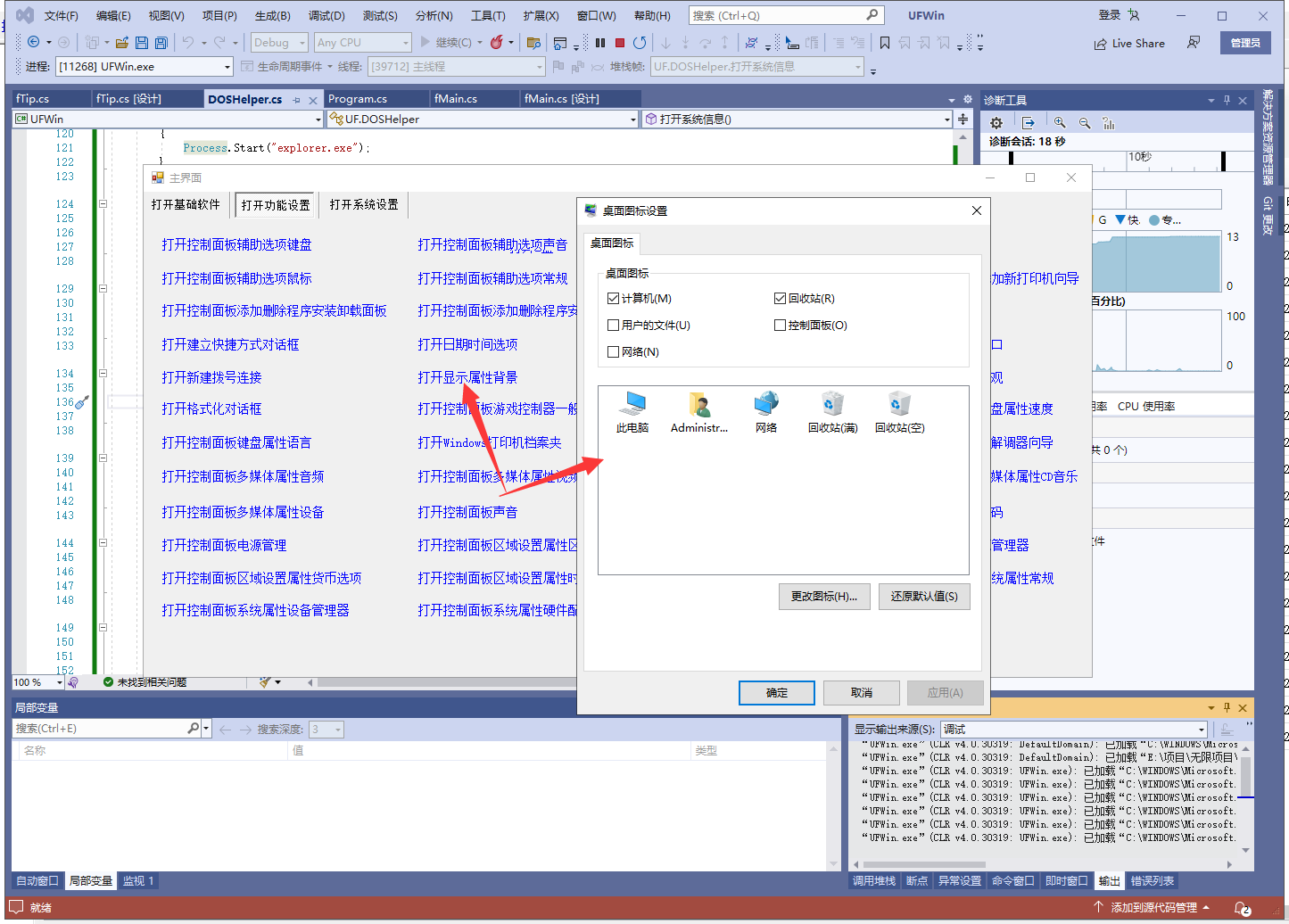
Task: Click the Save All icon in toolbar
Action: (x=161, y=42)
